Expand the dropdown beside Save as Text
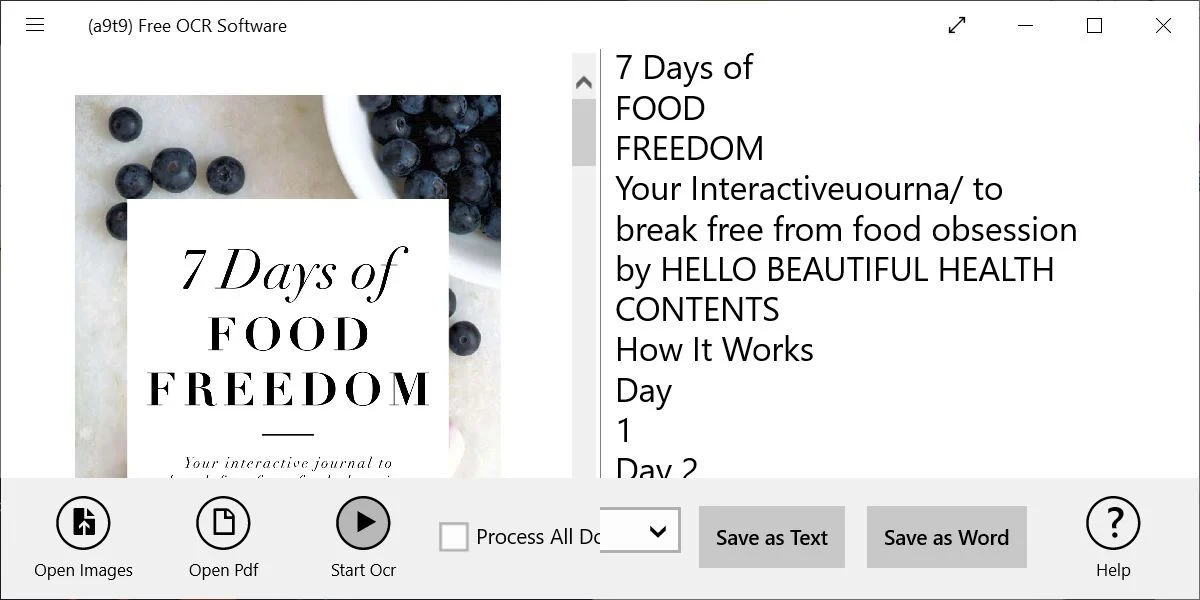Viewport: 1200px width, 600px height. pyautogui.click(x=657, y=531)
